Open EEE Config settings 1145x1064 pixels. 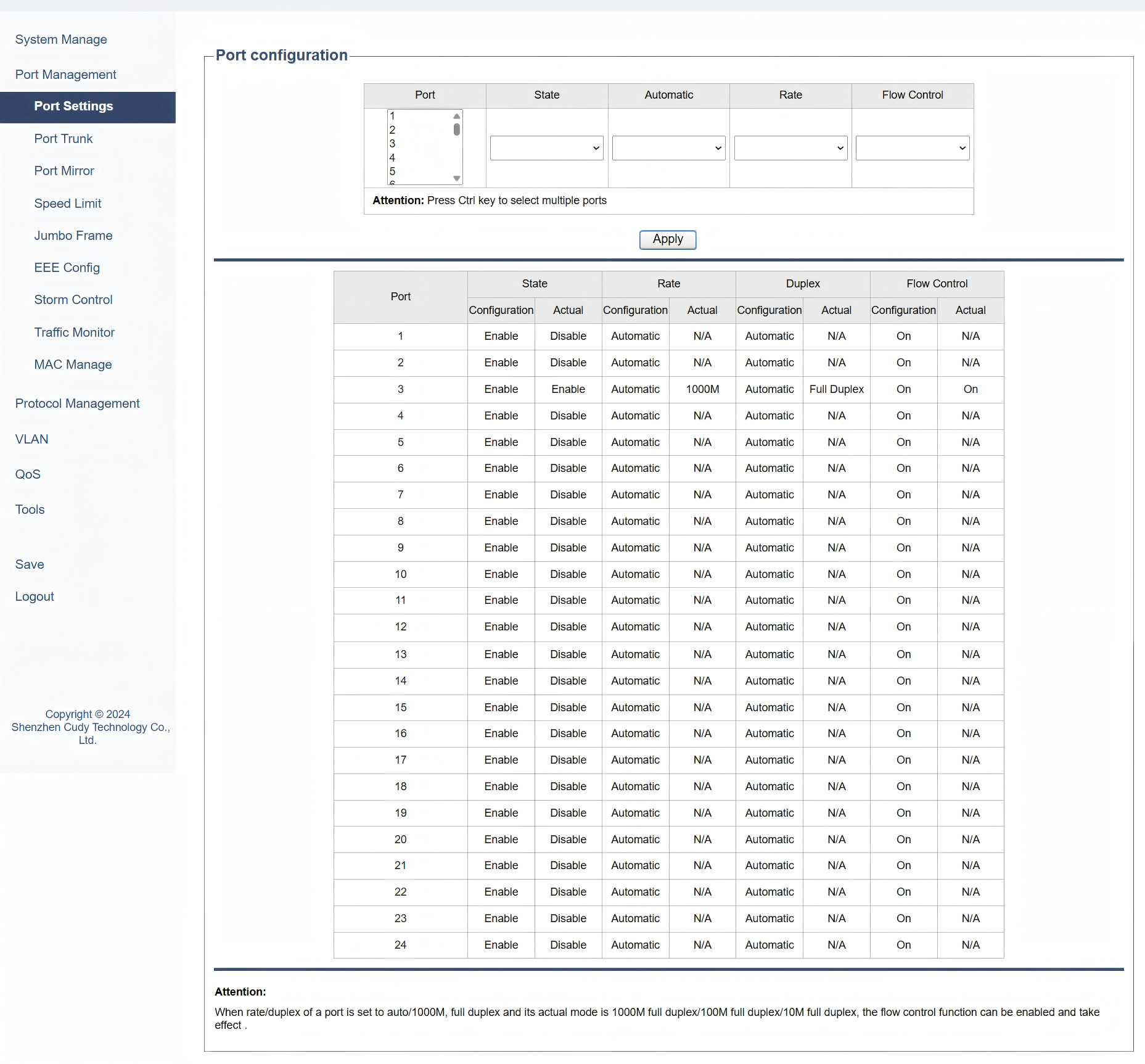pyautogui.click(x=67, y=268)
